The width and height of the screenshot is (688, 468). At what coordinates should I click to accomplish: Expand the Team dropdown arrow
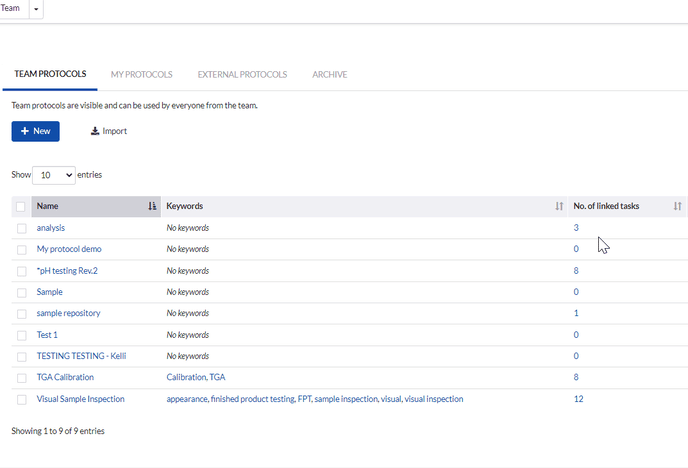point(36,9)
